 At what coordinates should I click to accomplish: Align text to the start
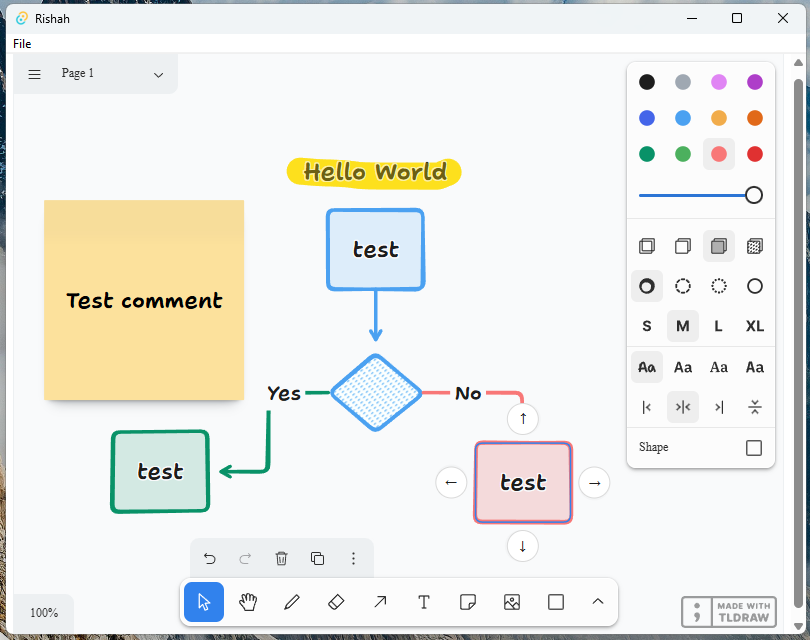pos(647,407)
